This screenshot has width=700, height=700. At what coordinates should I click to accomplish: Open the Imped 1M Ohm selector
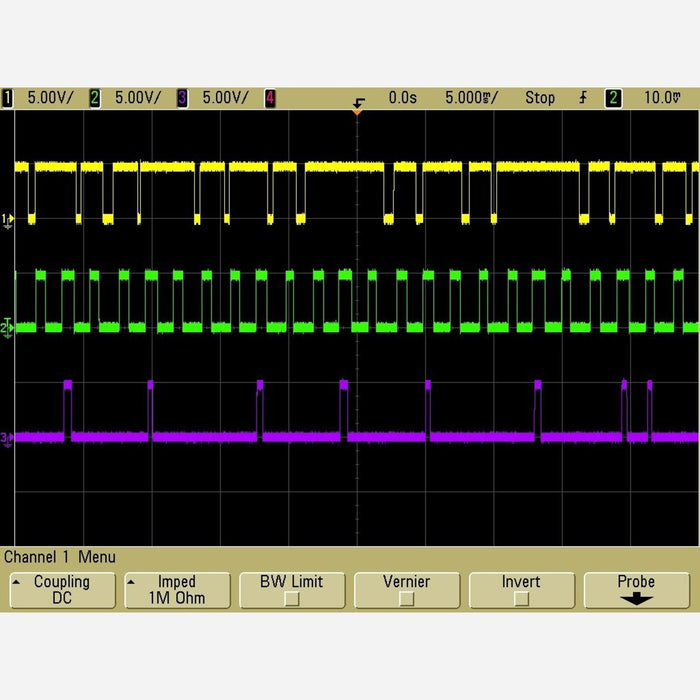(x=177, y=590)
